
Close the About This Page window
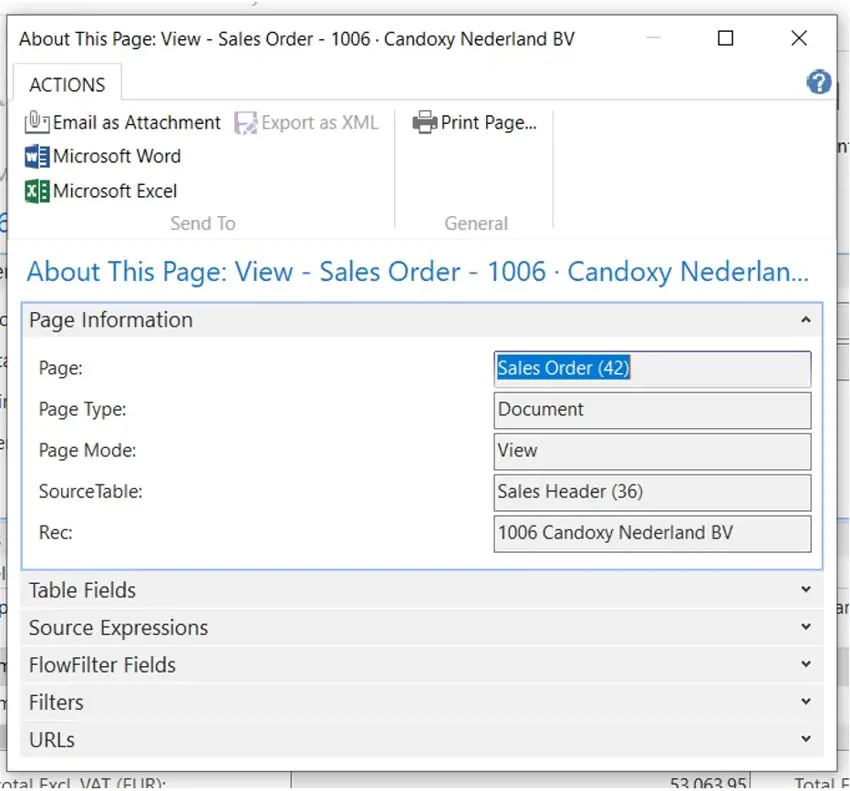pos(799,39)
